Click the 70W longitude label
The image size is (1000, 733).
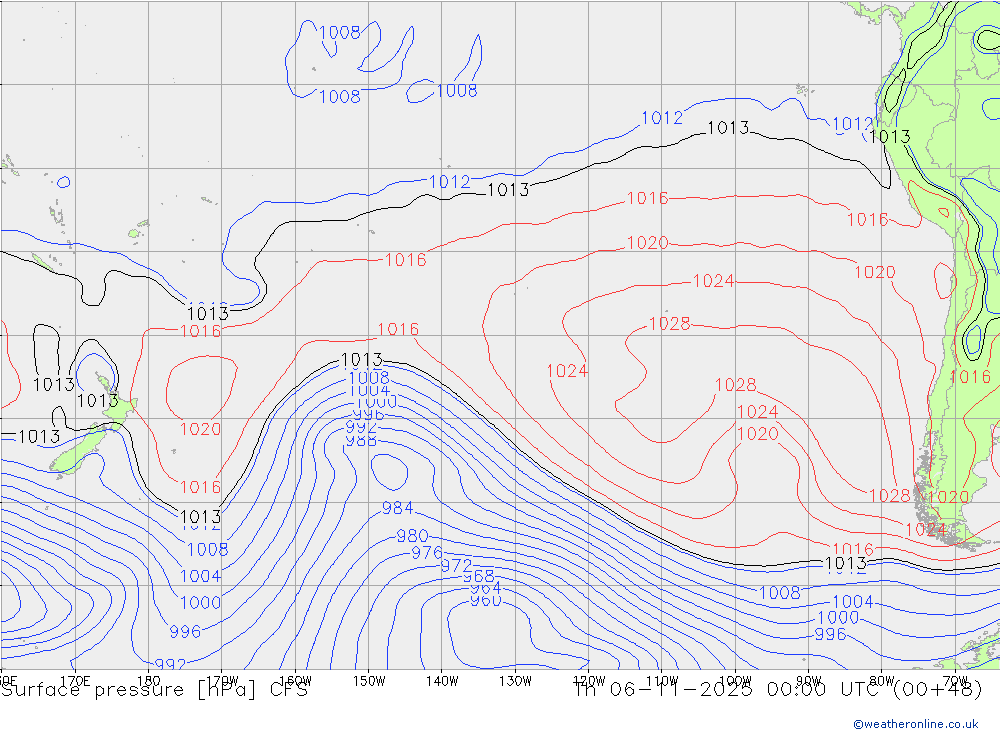955,681
